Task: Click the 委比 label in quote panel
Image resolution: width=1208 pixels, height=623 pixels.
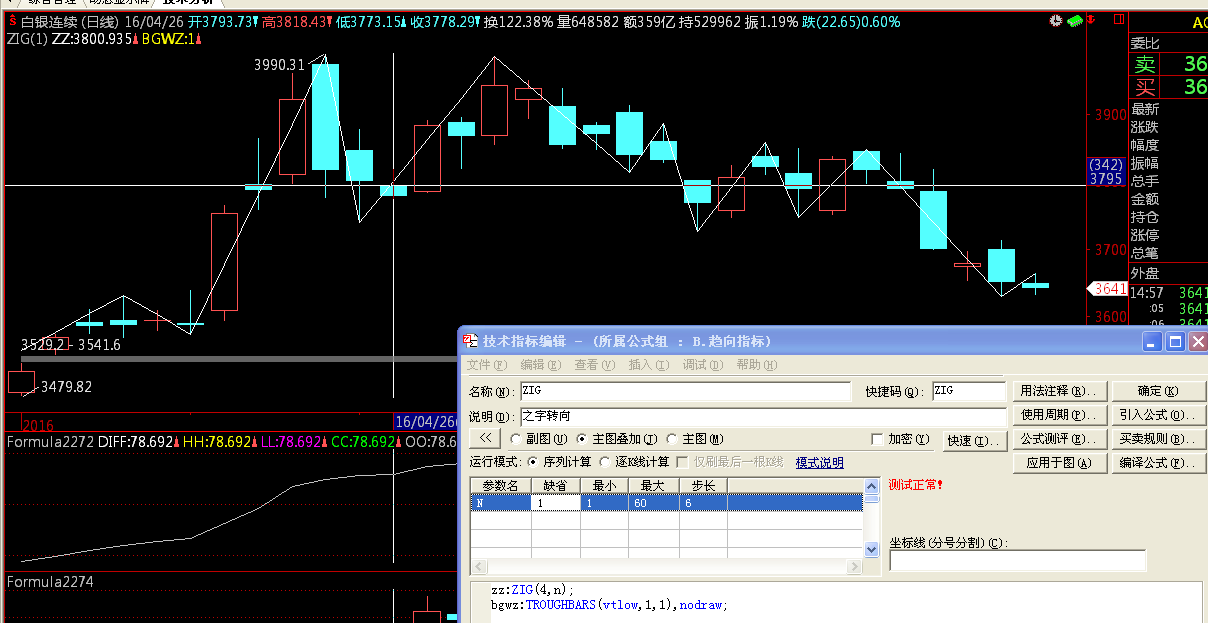Action: [1145, 43]
